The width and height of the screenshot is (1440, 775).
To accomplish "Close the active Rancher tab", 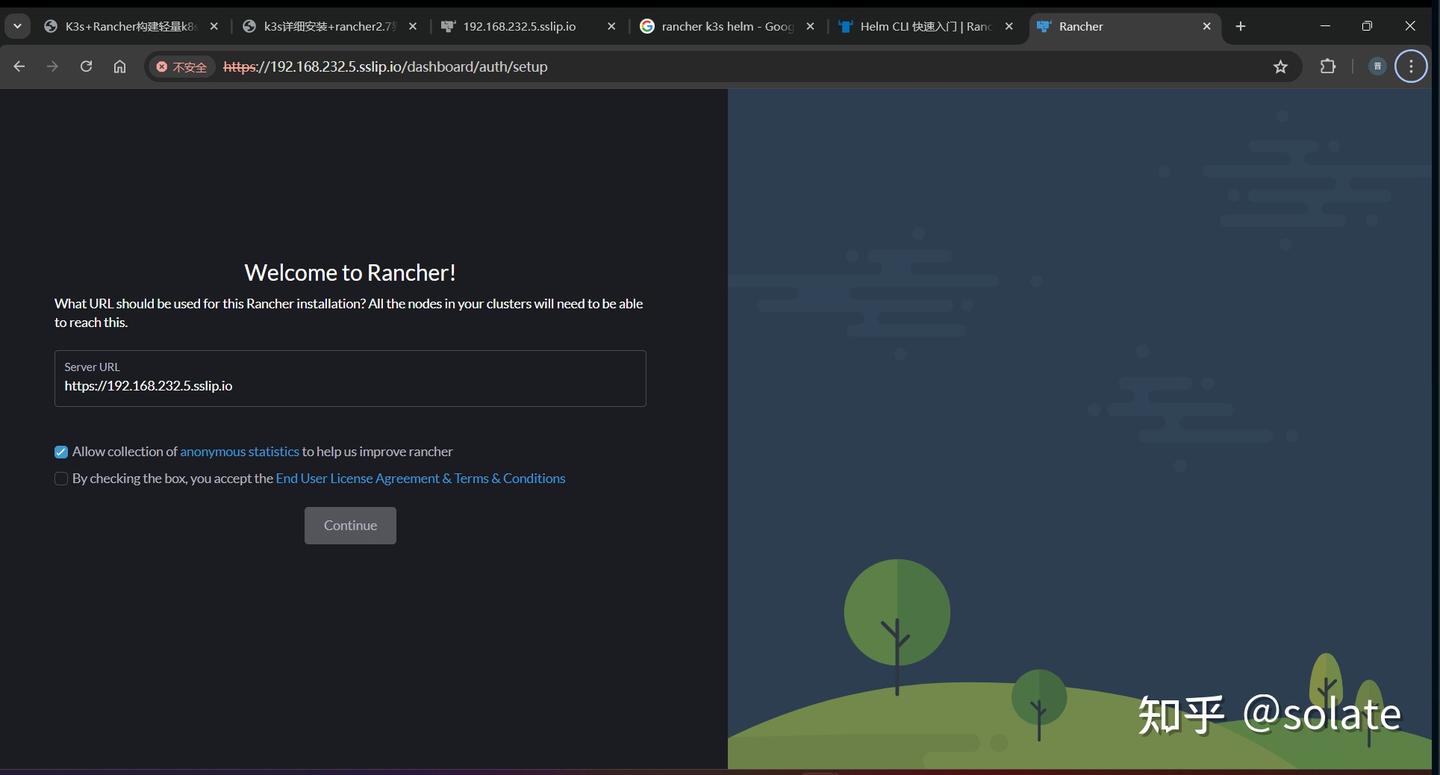I will (1207, 26).
